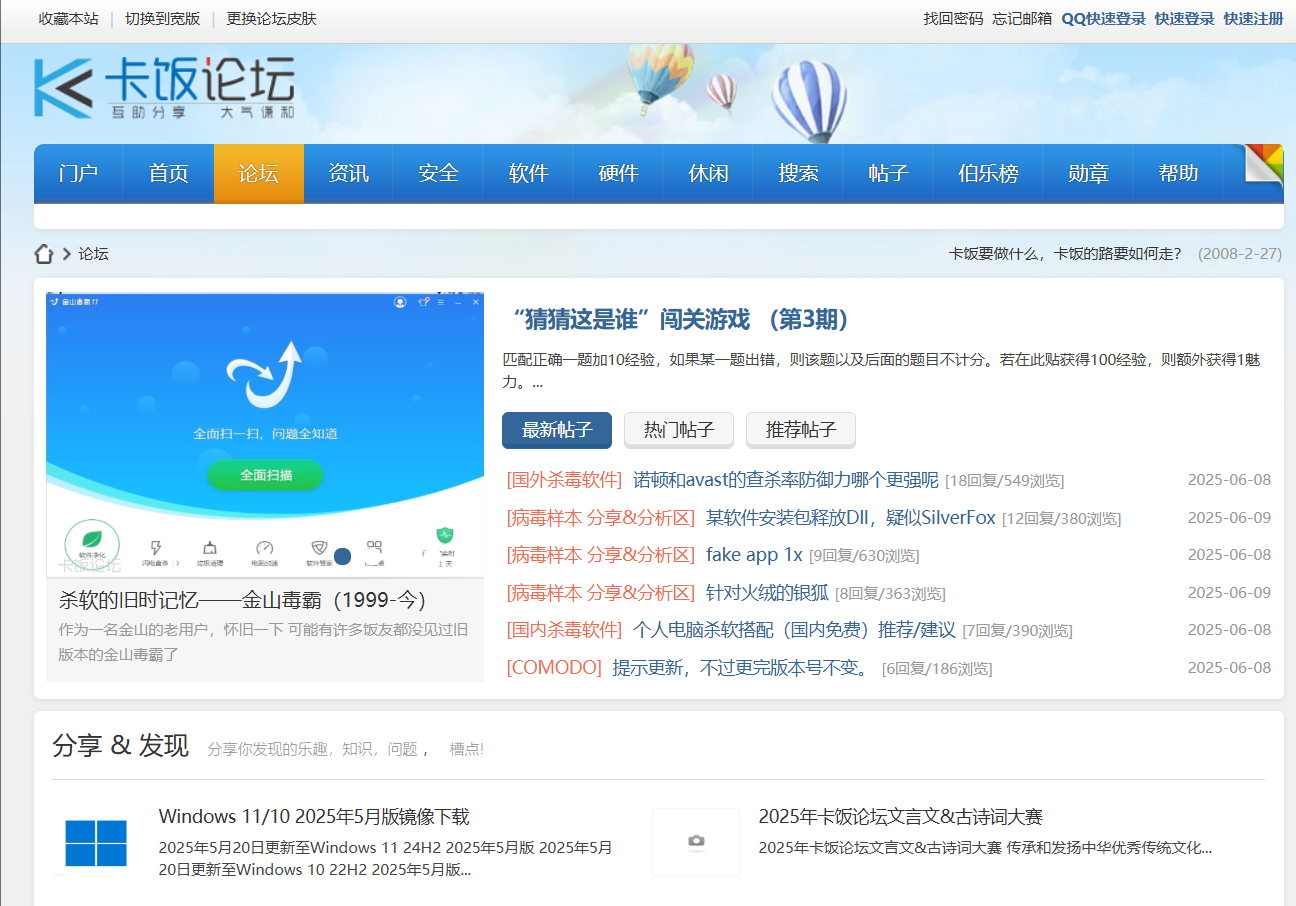The image size is (1296, 906).
Task: Go to 伯乐榜 in navigation bar
Action: click(988, 173)
